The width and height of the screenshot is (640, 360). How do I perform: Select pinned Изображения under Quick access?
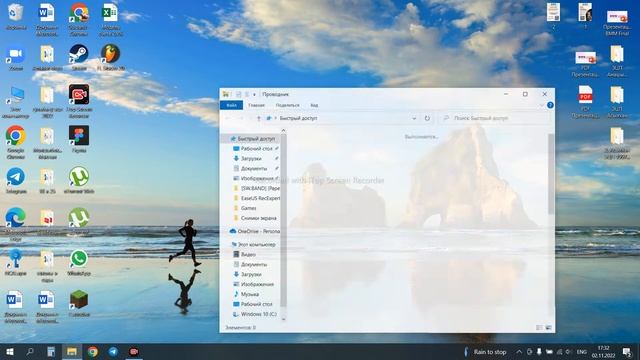(256, 178)
